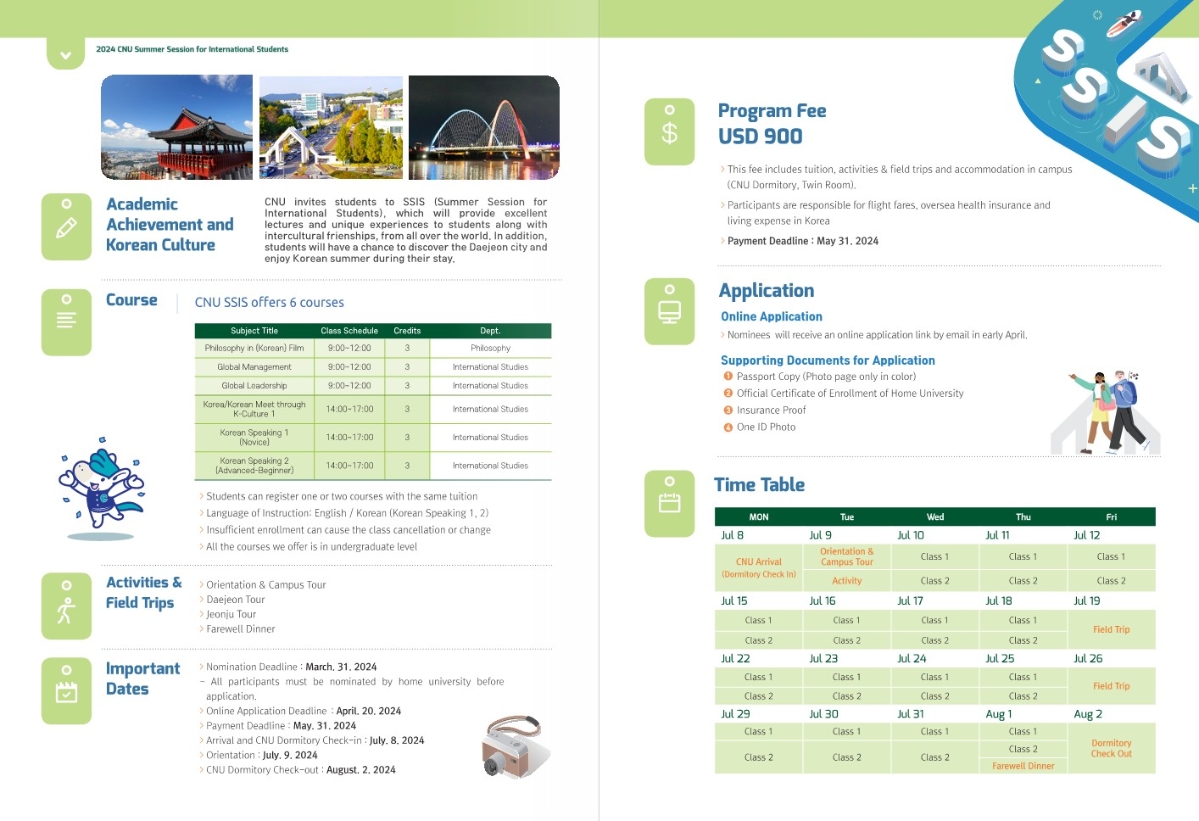
Task: Click Supporting Documents for Application heading
Action: pyautogui.click(x=827, y=360)
